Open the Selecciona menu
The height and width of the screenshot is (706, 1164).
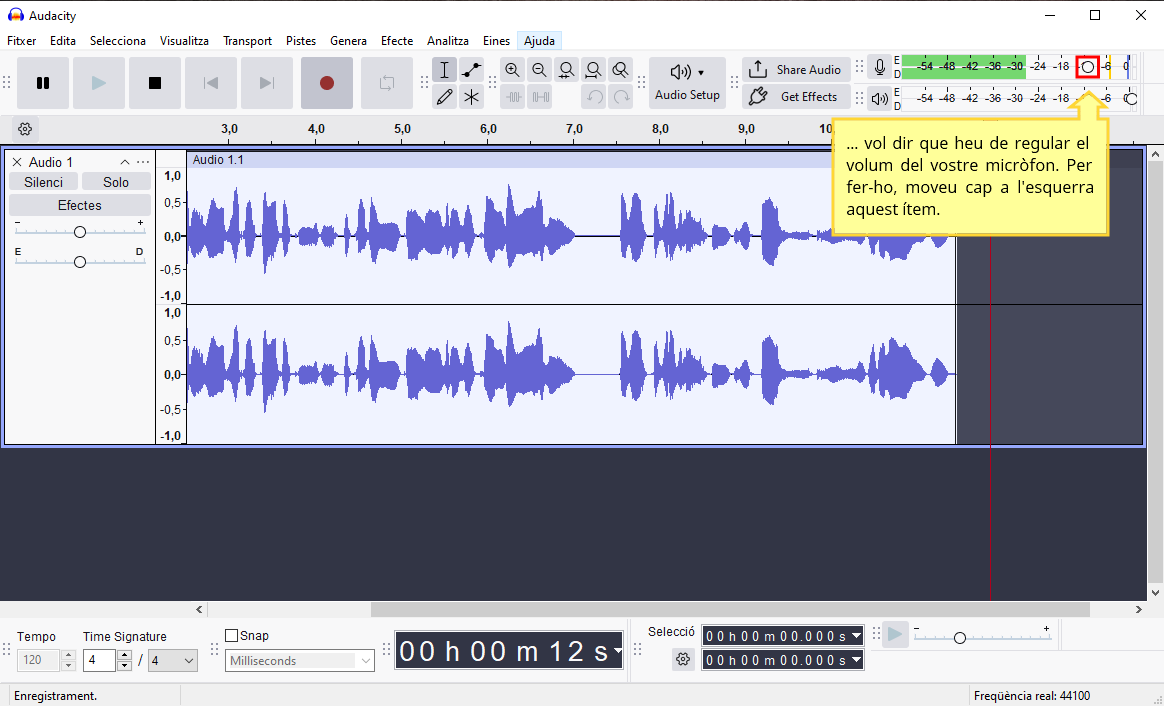[117, 41]
